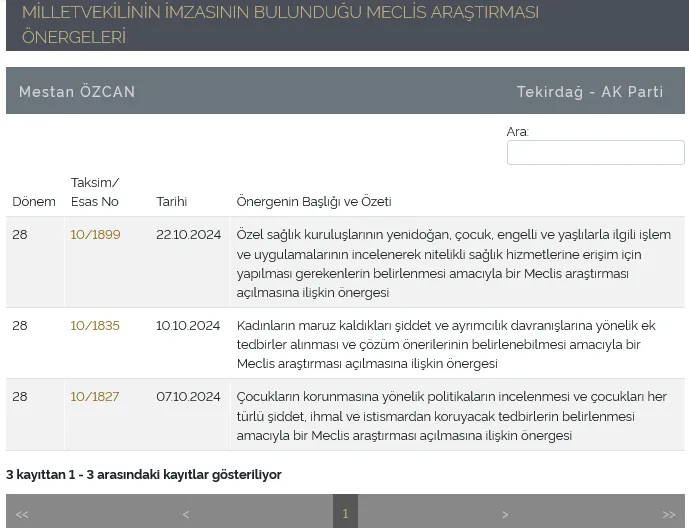Click Önergenin Başlığı ve Özeti column header
This screenshot has height=528, width=689.
(x=313, y=201)
